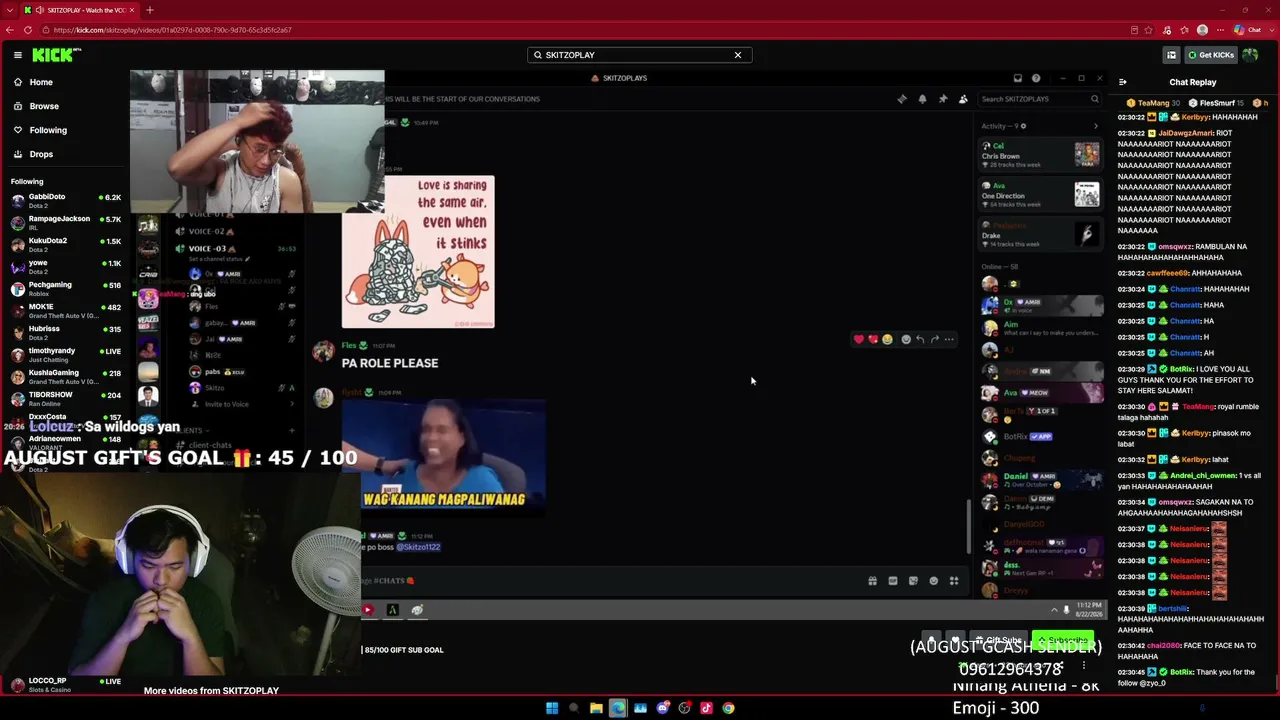The image size is (1280, 720).
Task: Open Copilot Chat in the browser toolbar
Action: click(1249, 30)
